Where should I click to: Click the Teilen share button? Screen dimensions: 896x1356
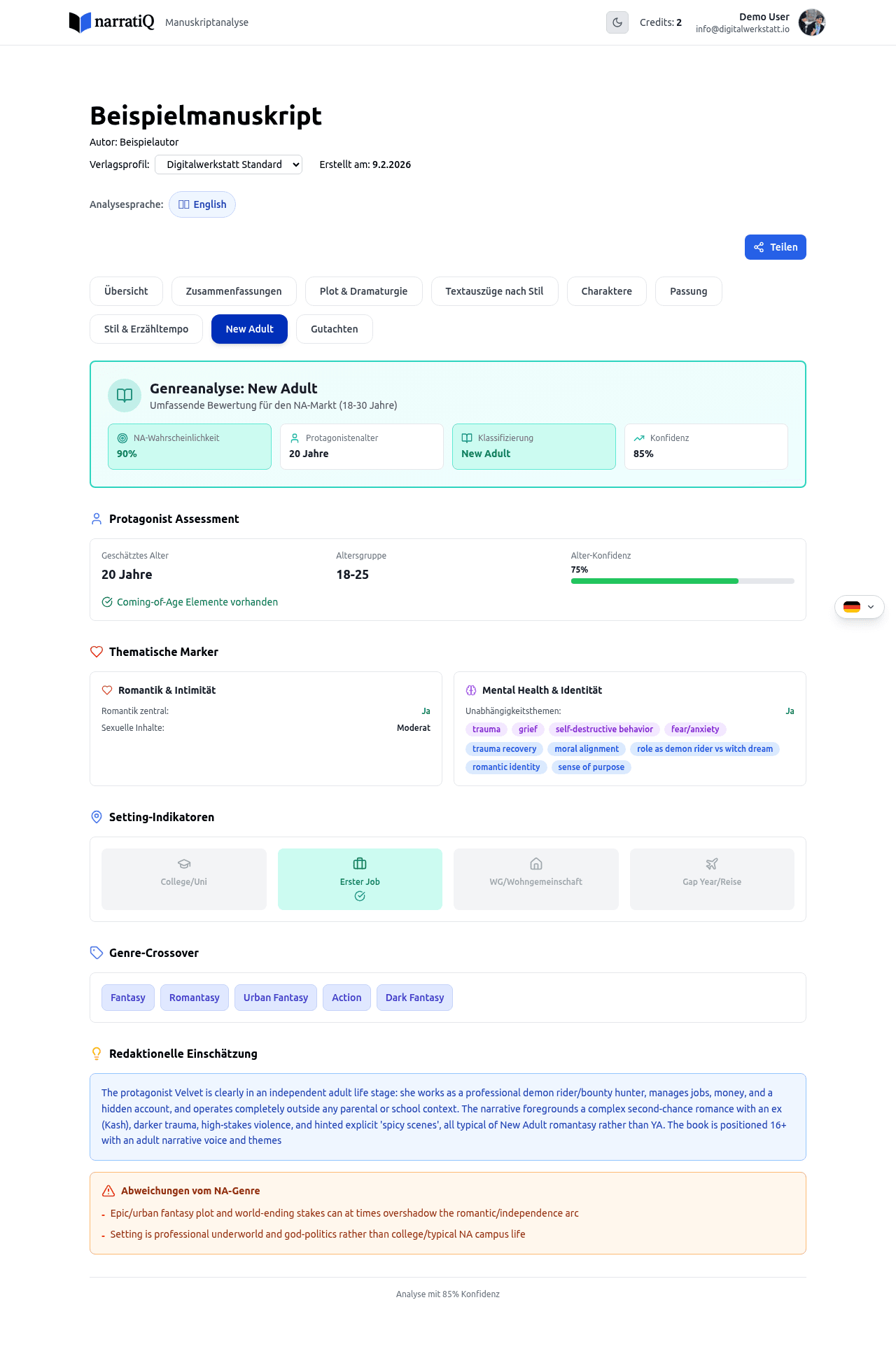[775, 247]
